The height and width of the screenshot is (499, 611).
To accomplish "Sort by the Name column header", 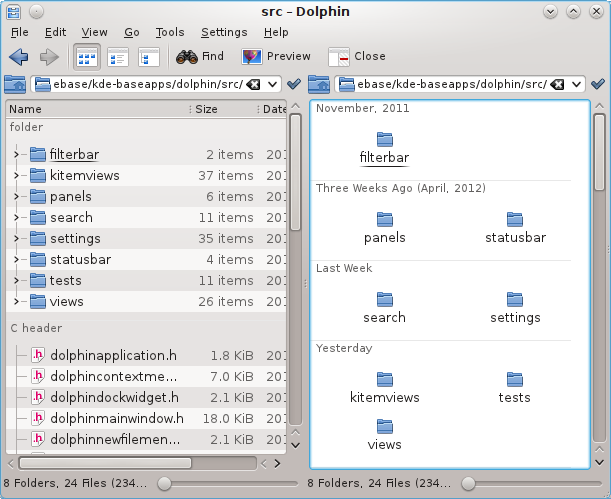I will (x=26, y=109).
